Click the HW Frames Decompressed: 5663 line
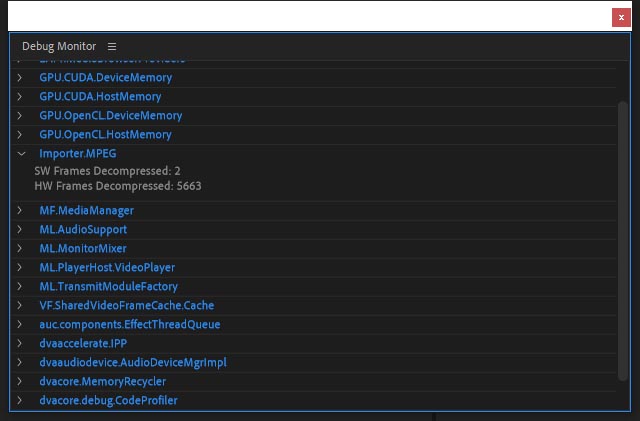 118,186
